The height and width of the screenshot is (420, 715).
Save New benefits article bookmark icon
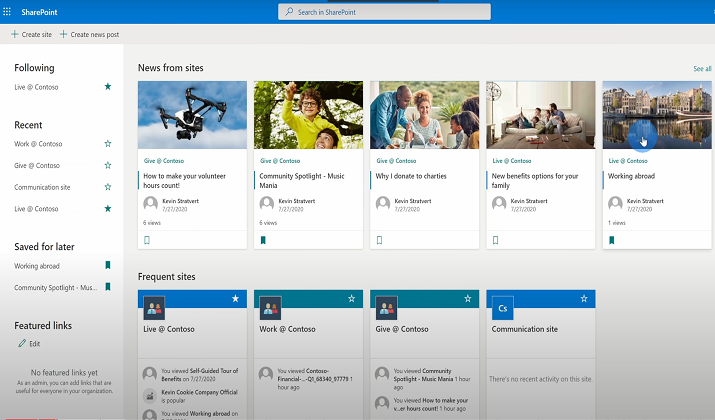coord(496,240)
